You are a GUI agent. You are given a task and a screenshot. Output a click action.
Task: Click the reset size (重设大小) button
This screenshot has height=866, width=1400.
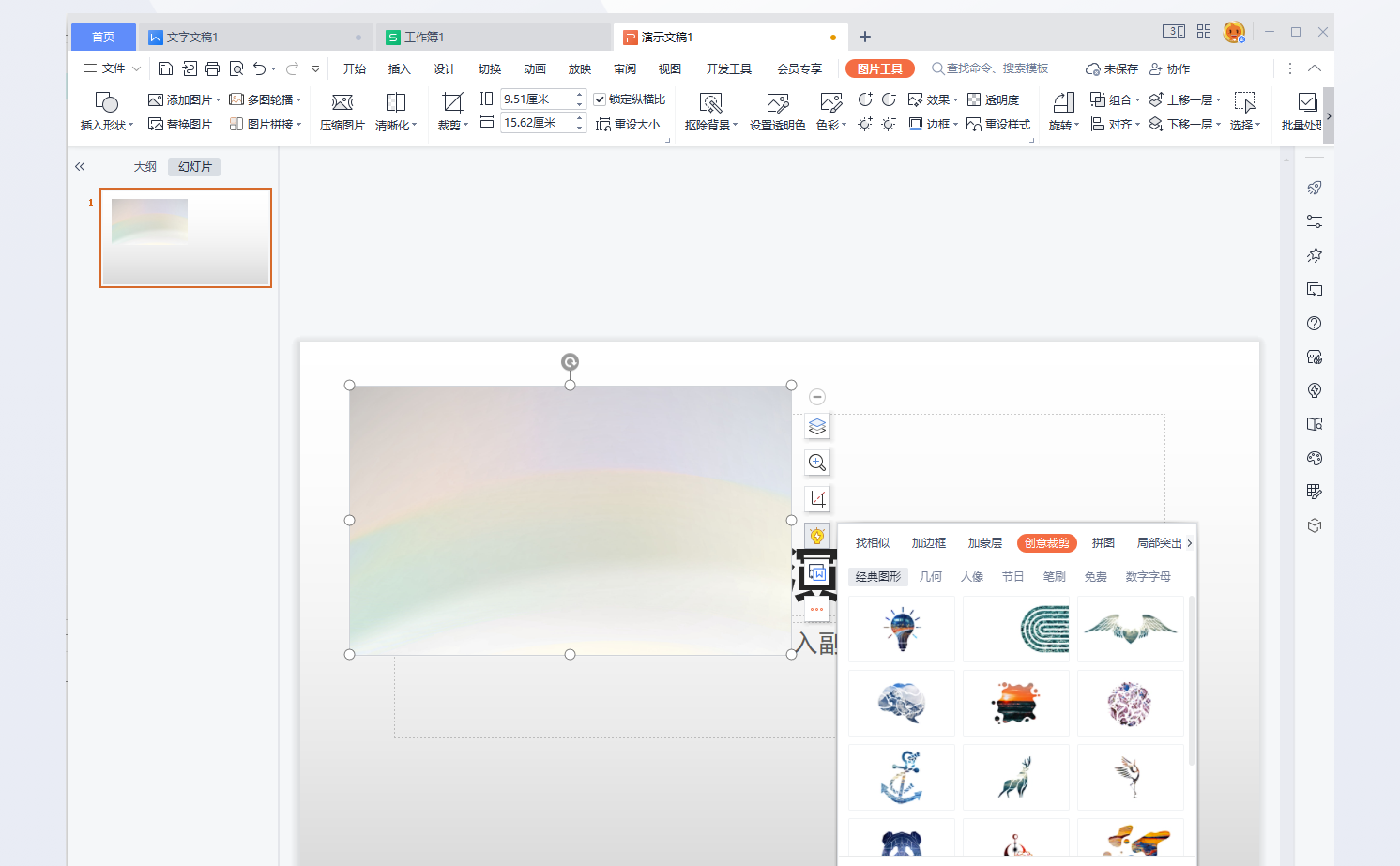point(628,124)
